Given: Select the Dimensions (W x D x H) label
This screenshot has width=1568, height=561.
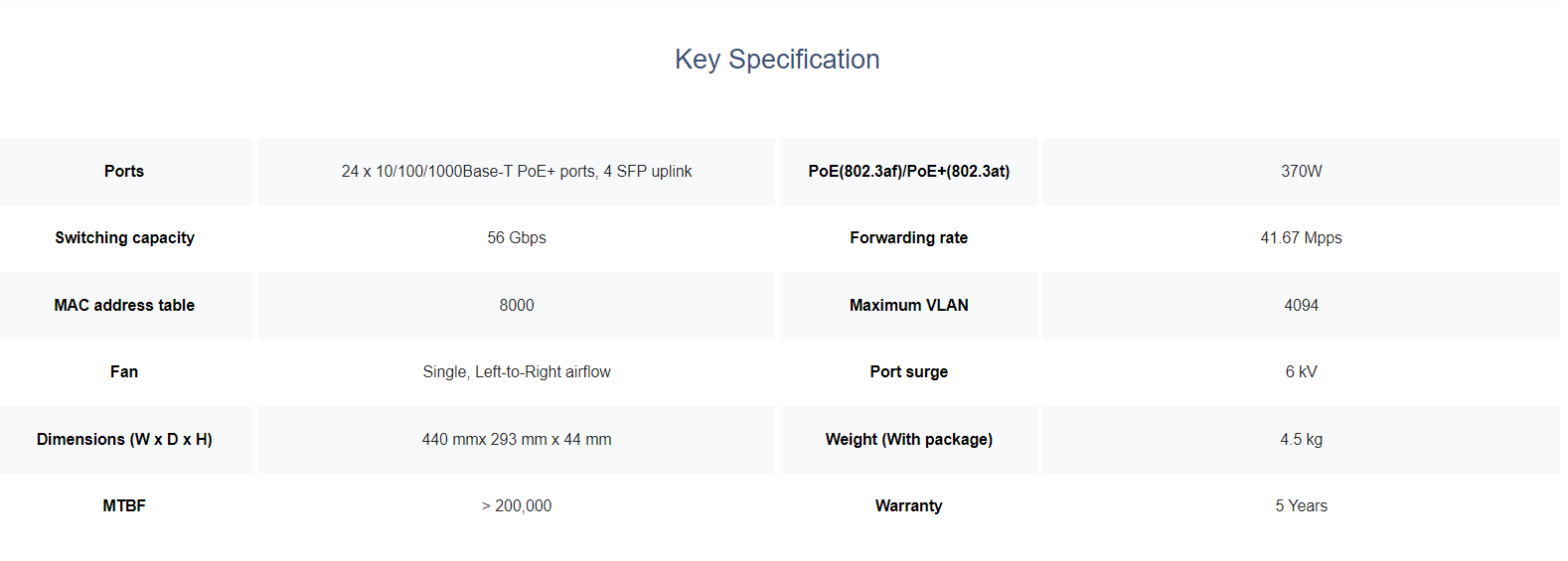Looking at the screenshot, I should pyautogui.click(x=124, y=440).
